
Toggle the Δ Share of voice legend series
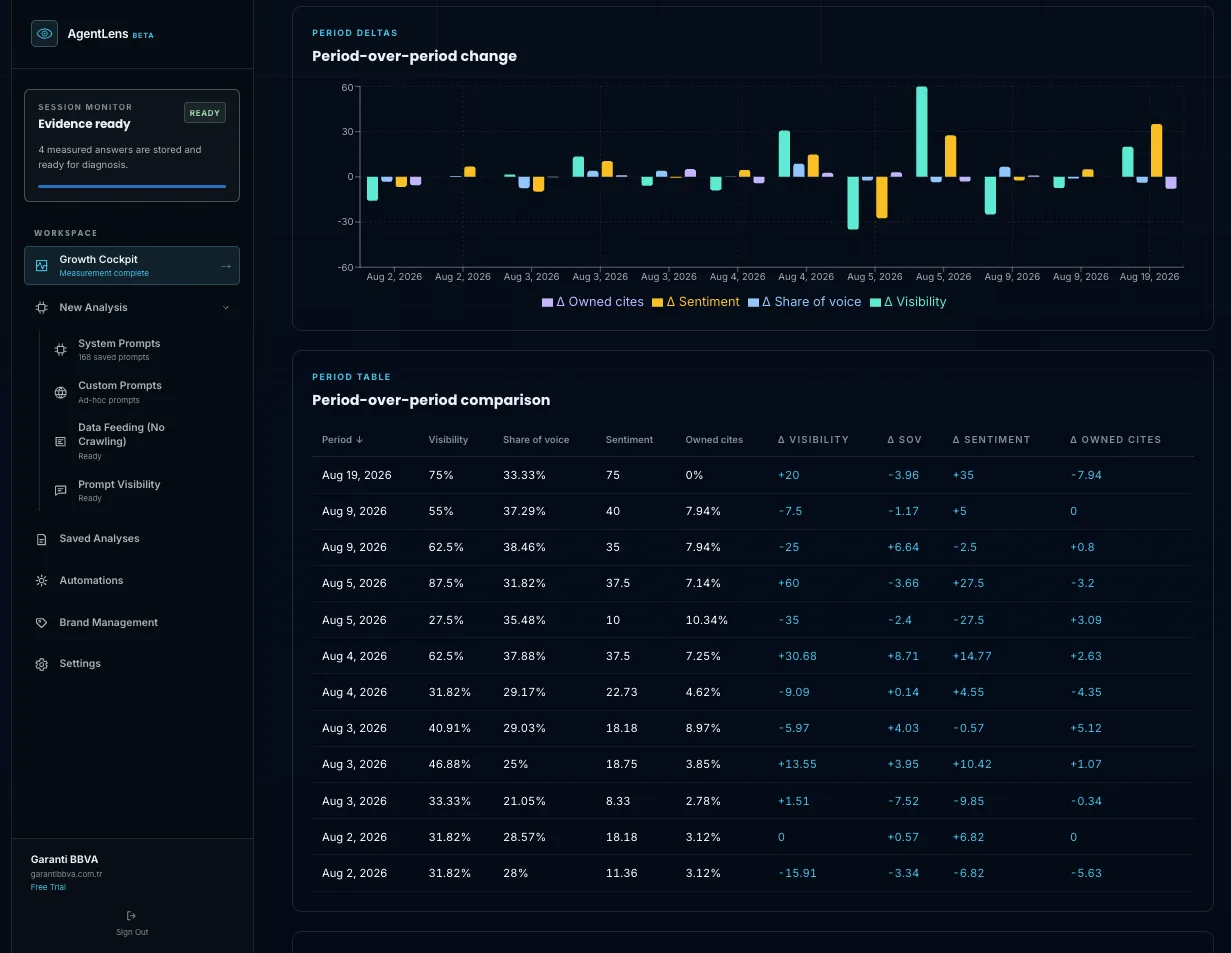point(805,302)
